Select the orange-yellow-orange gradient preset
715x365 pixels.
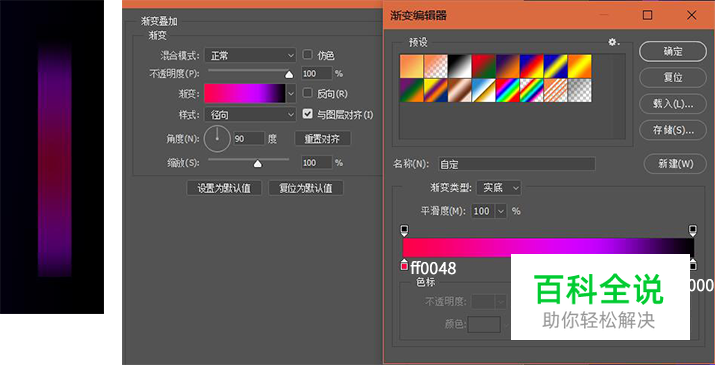tap(580, 66)
